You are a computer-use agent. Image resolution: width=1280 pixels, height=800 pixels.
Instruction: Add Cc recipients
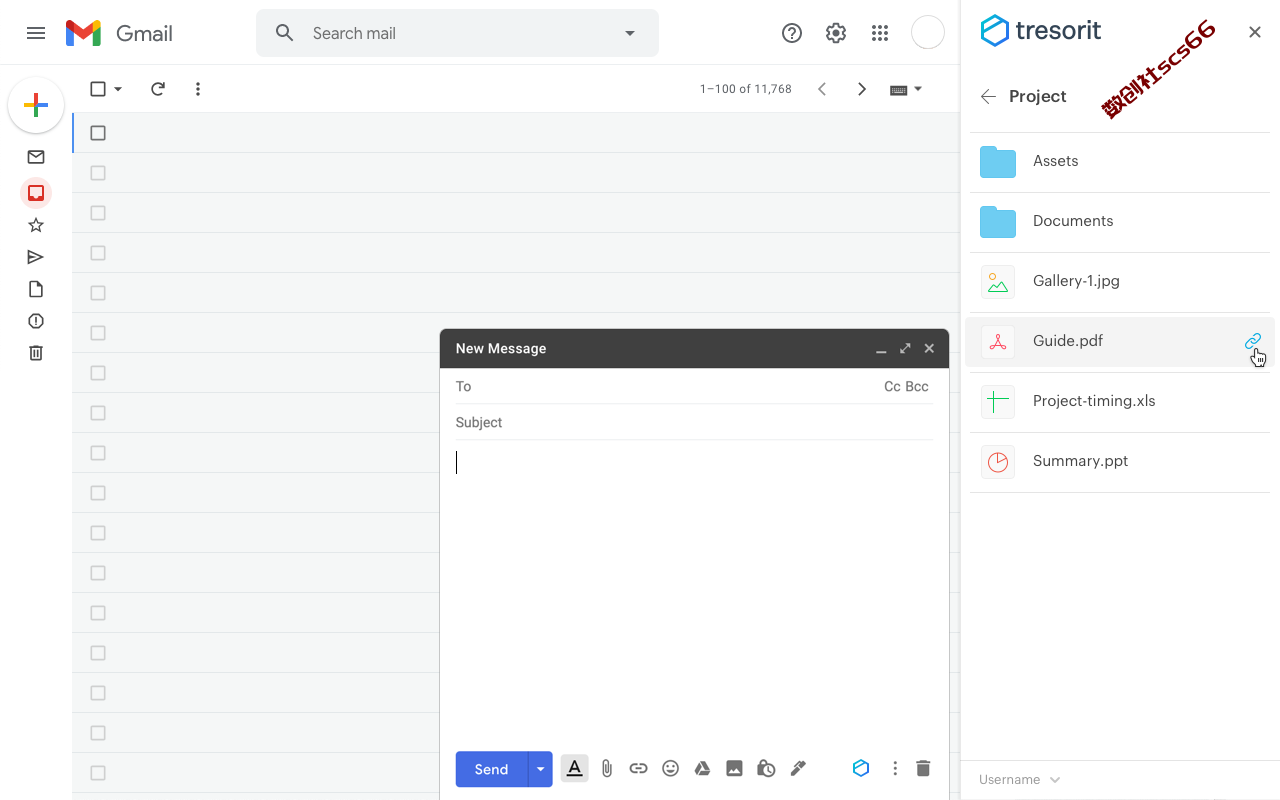click(x=892, y=386)
